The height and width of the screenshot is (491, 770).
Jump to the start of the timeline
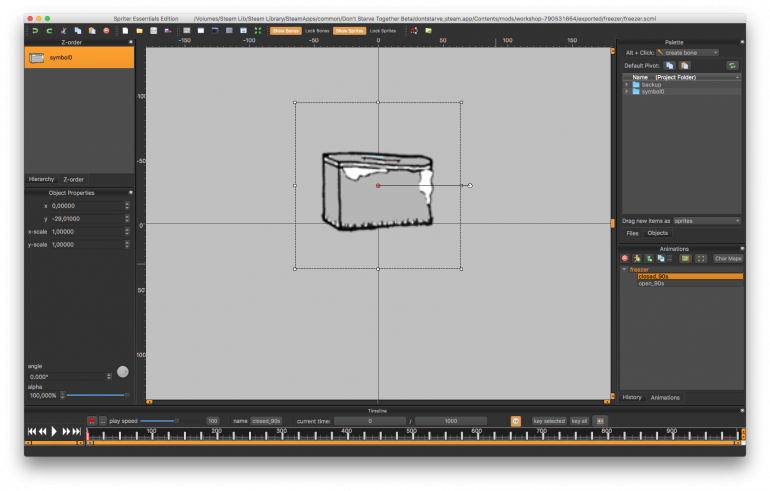pos(32,431)
